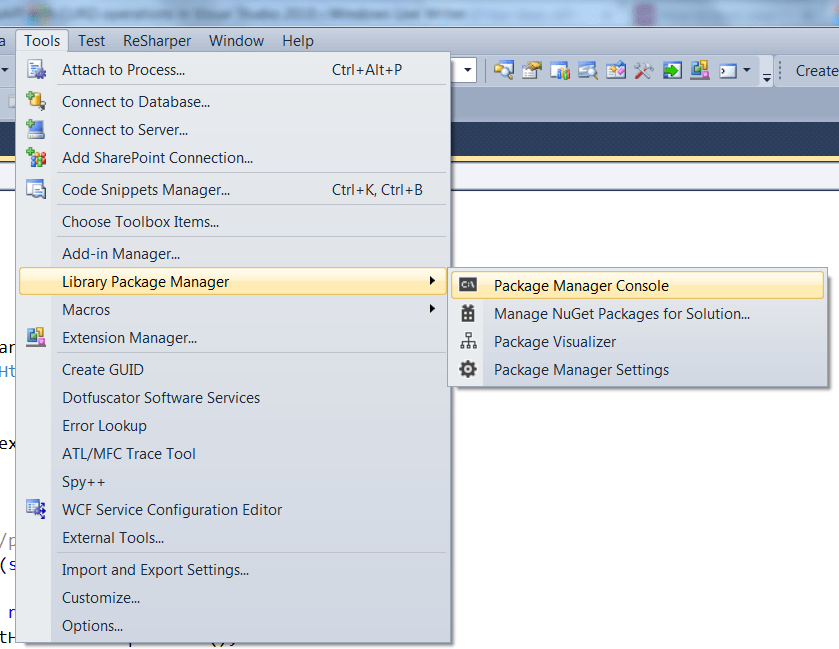This screenshot has height=649, width=839.
Task: Select Import and Export Settings
Action: coord(155,570)
